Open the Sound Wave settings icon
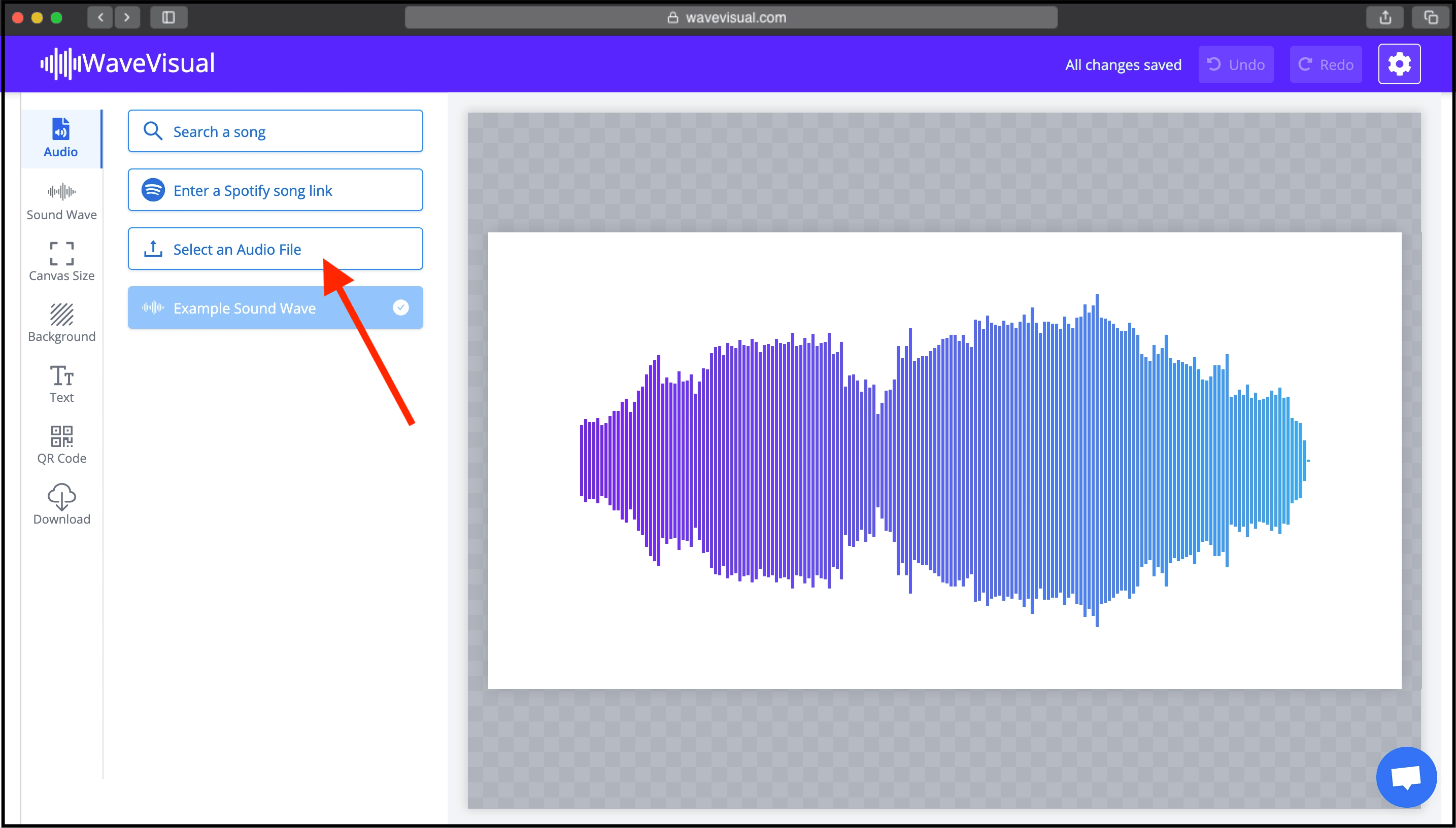This screenshot has width=1456, height=828. 61,192
